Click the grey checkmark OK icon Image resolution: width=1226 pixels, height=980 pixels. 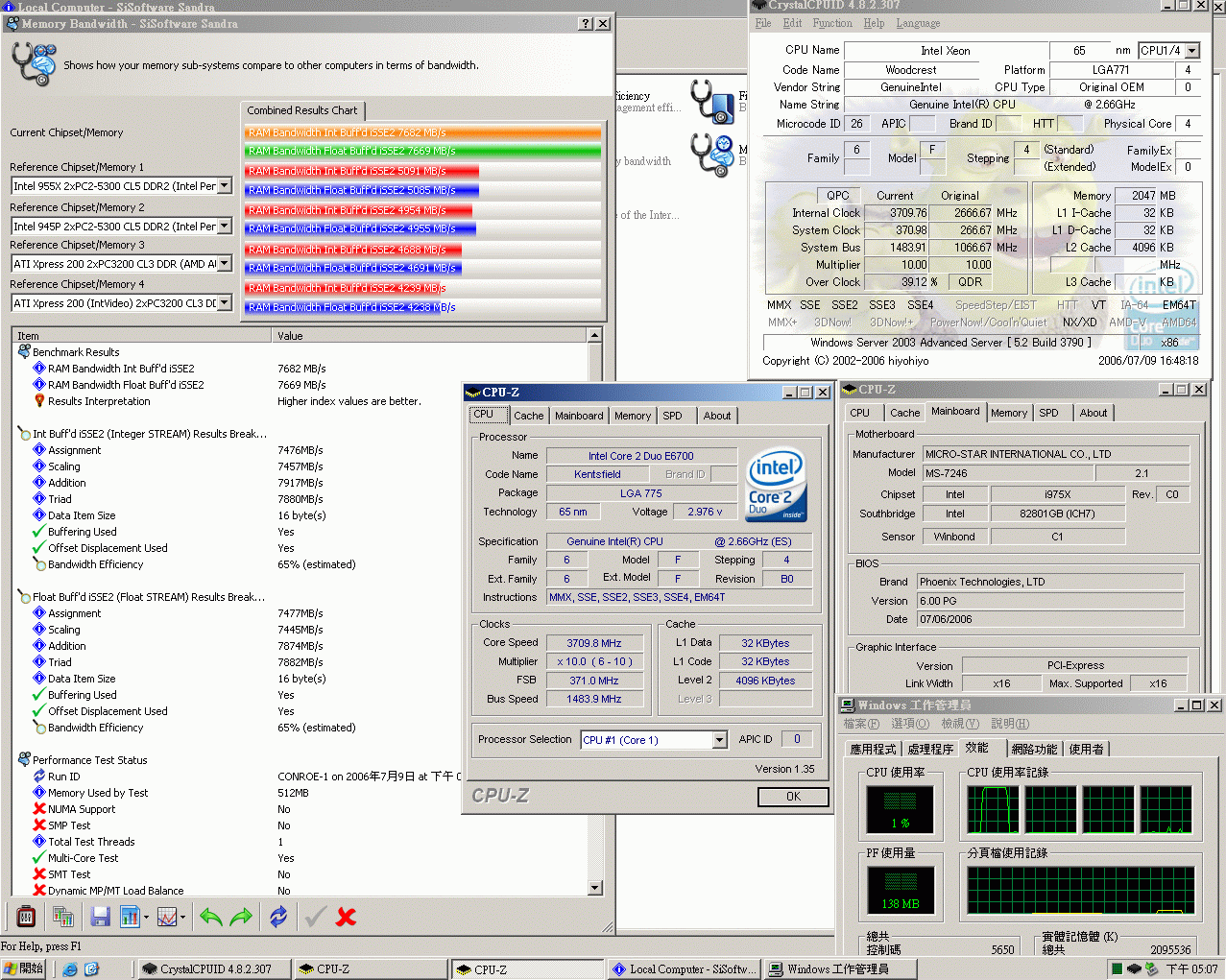[x=315, y=917]
